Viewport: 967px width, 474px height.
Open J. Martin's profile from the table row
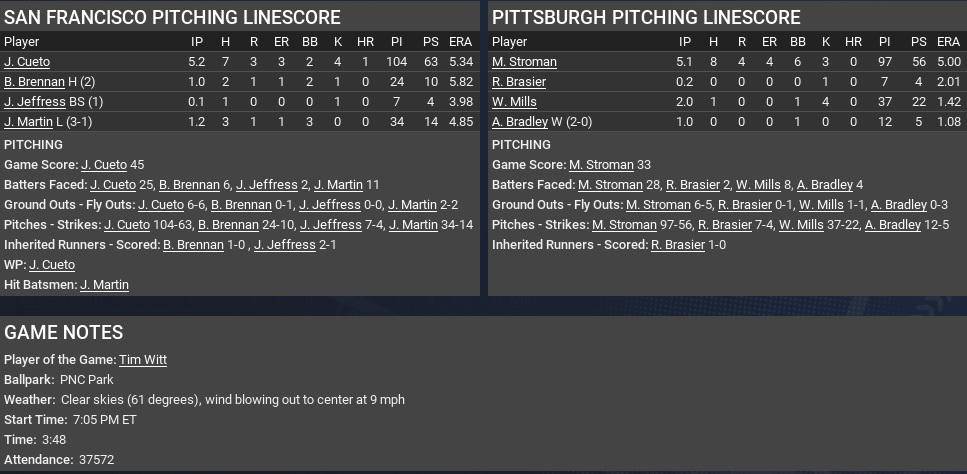[28, 122]
